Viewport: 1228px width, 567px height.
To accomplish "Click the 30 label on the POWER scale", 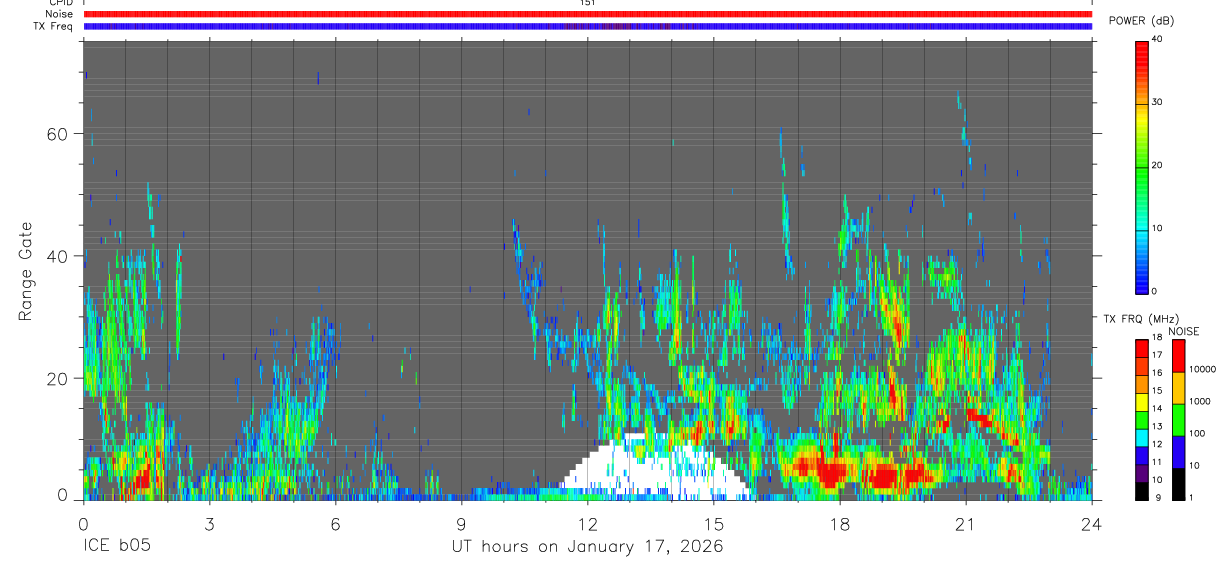I will click(1159, 102).
